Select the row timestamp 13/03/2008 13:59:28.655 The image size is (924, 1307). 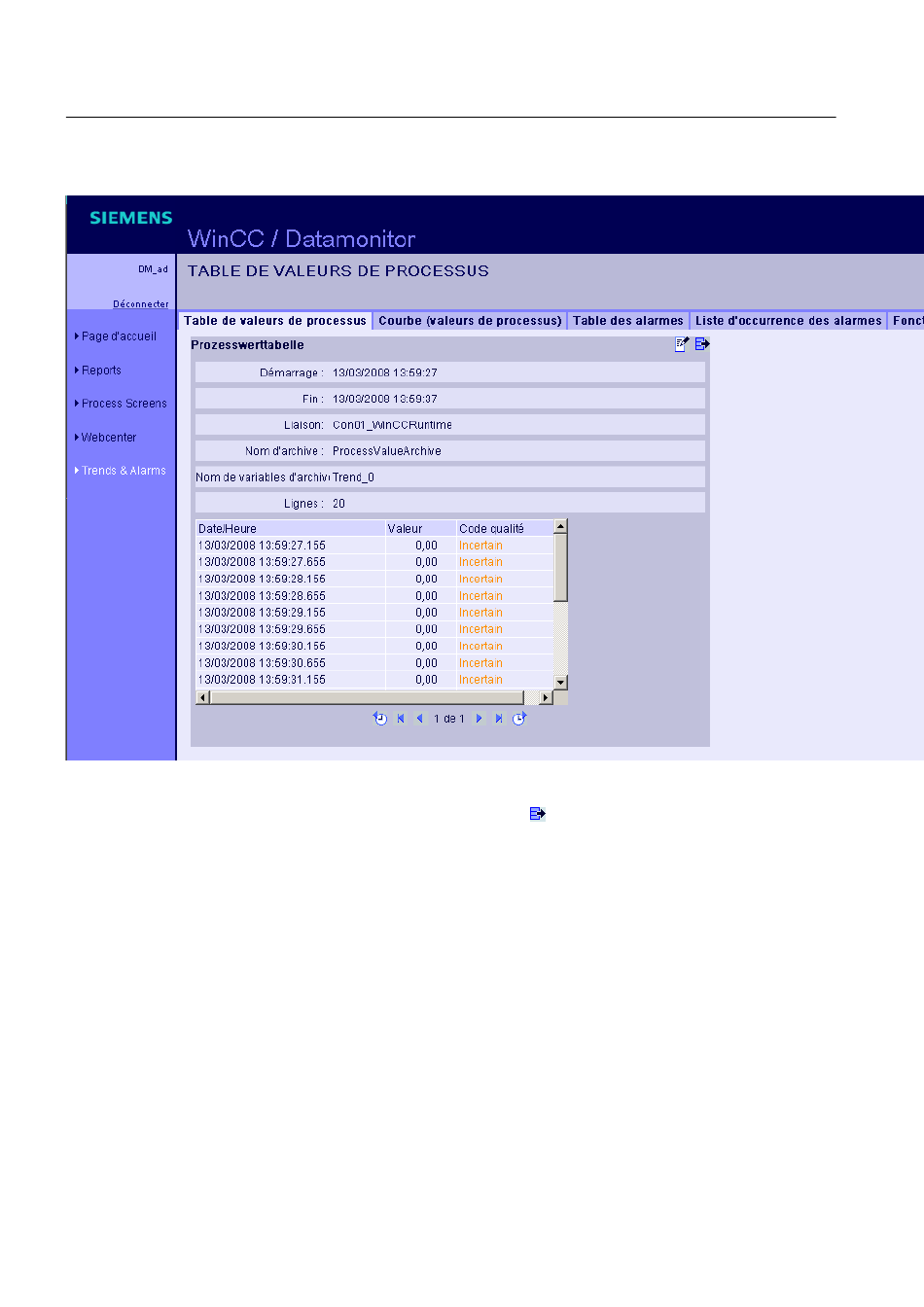point(262,596)
